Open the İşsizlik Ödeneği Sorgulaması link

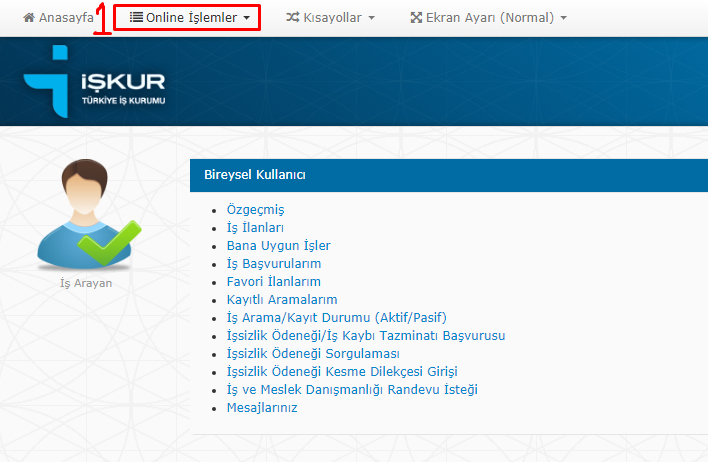[x=313, y=354]
